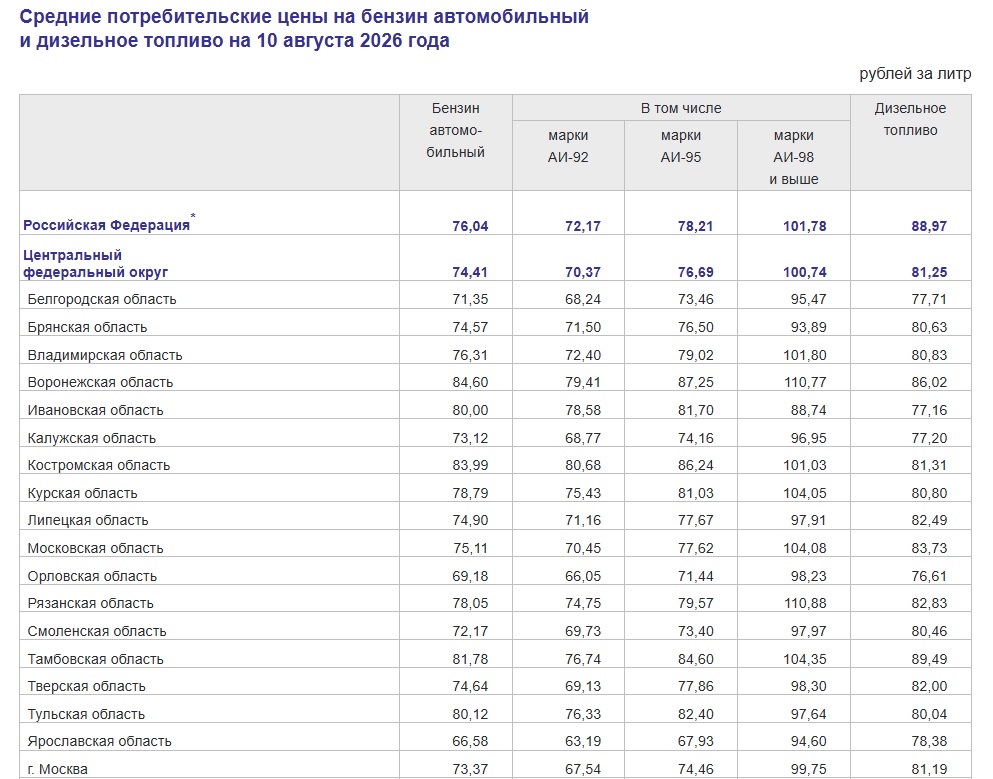The image size is (993, 779).
Task: Click the Russian Federation gasoline value 76,04
Action: pos(470,226)
